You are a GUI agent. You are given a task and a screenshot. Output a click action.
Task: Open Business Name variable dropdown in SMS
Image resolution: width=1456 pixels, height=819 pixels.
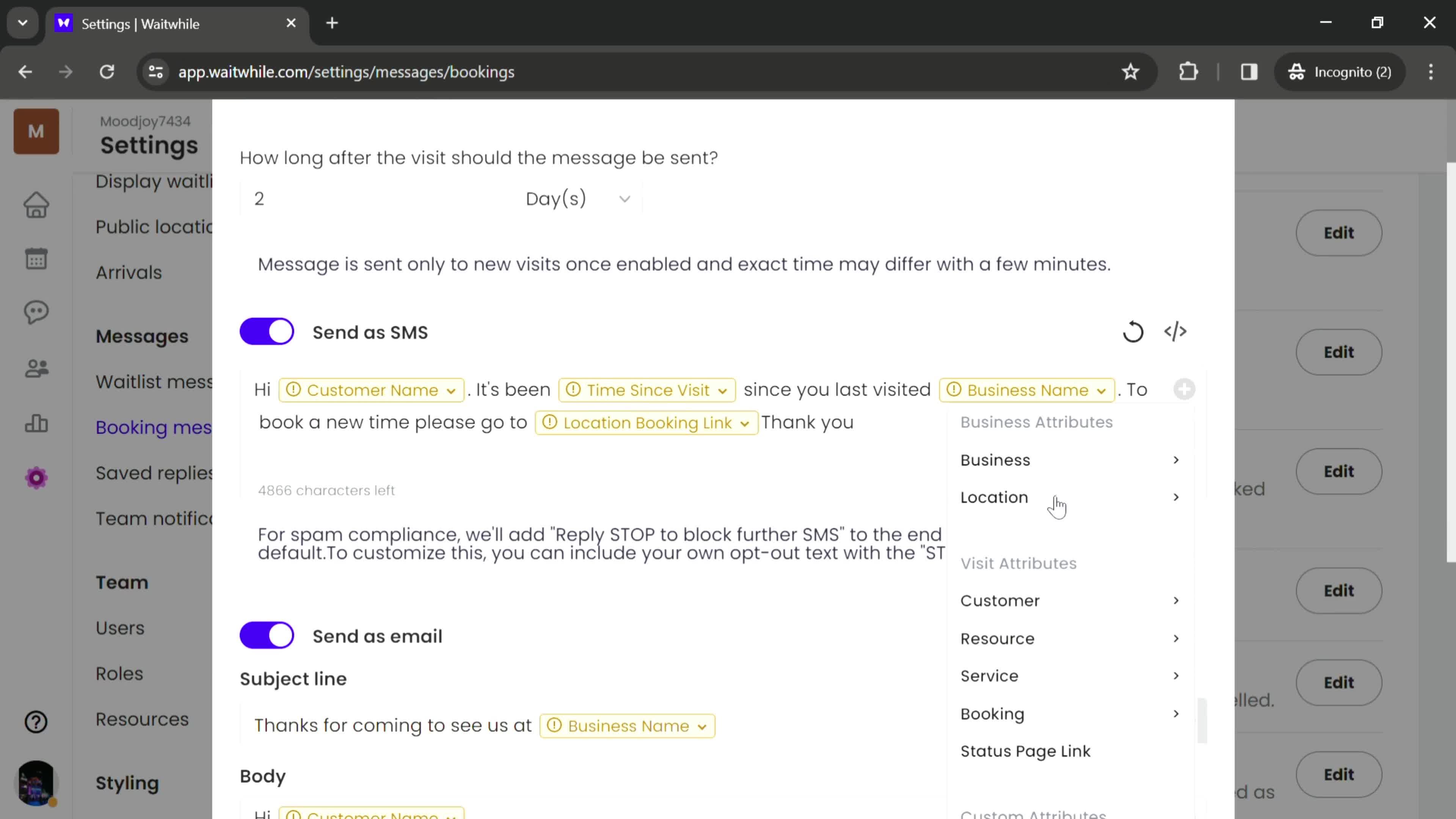point(1026,390)
